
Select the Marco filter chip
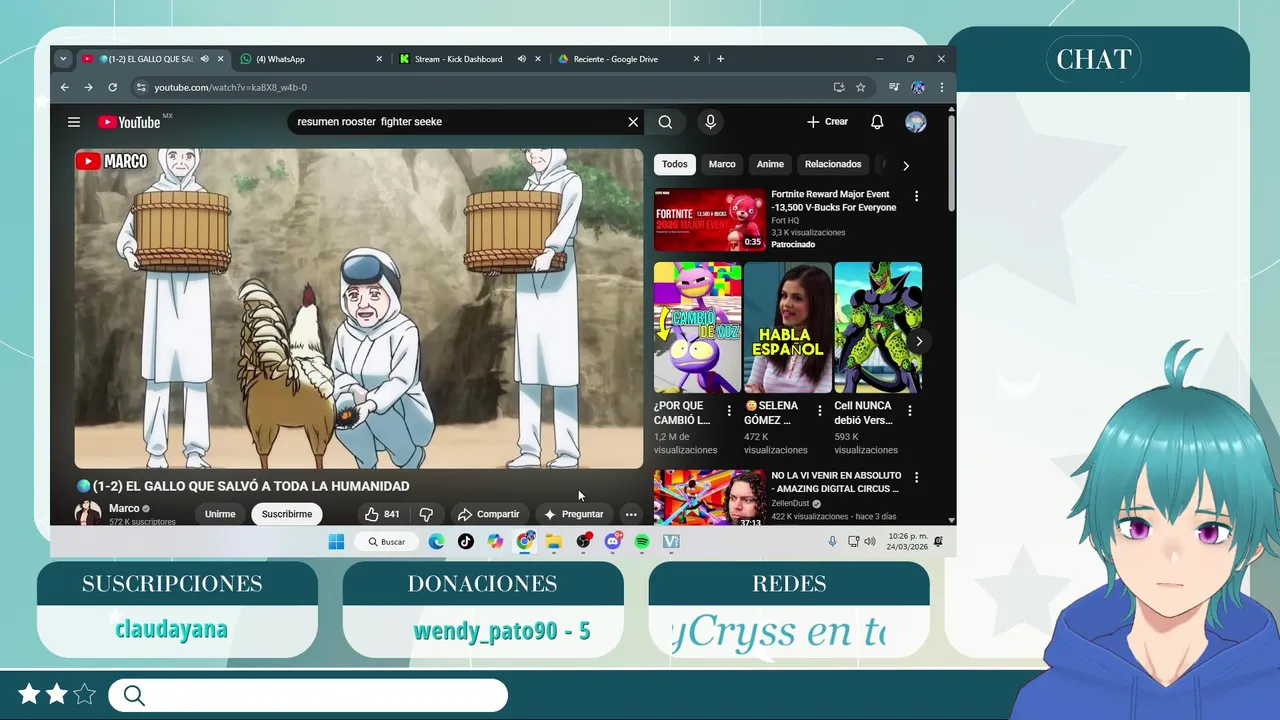722,164
